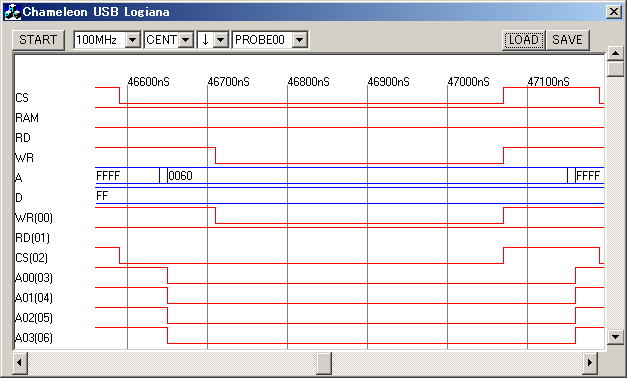Viewport: 627px width, 378px height.
Task: Click the START capture button
Action: pyautogui.click(x=38, y=40)
